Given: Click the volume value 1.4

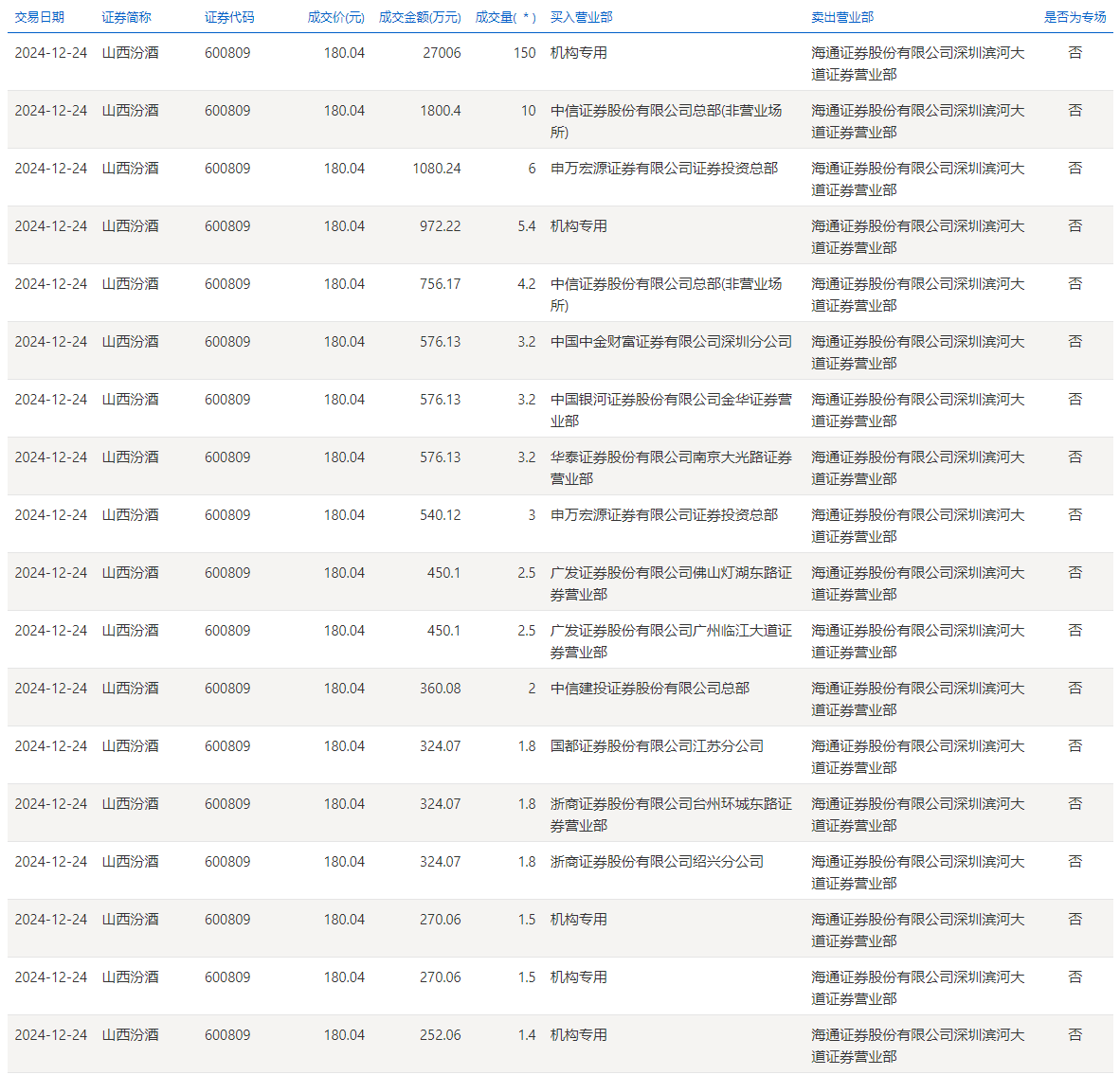Looking at the screenshot, I should click(527, 1035).
